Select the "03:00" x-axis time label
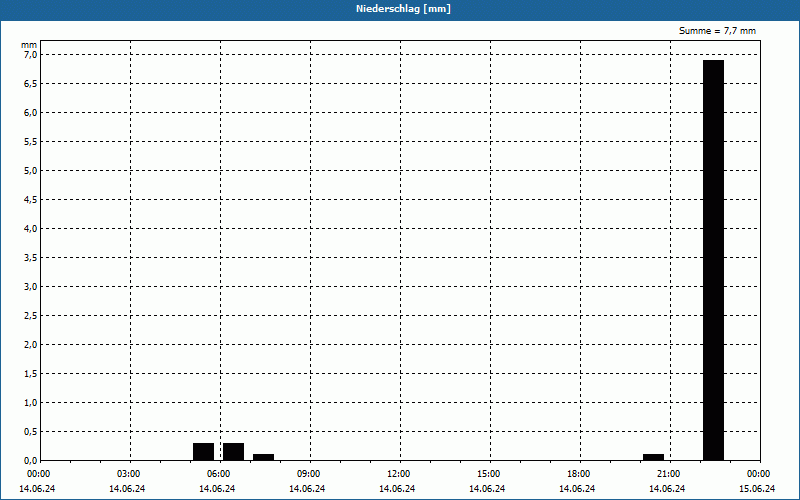 pyautogui.click(x=129, y=474)
